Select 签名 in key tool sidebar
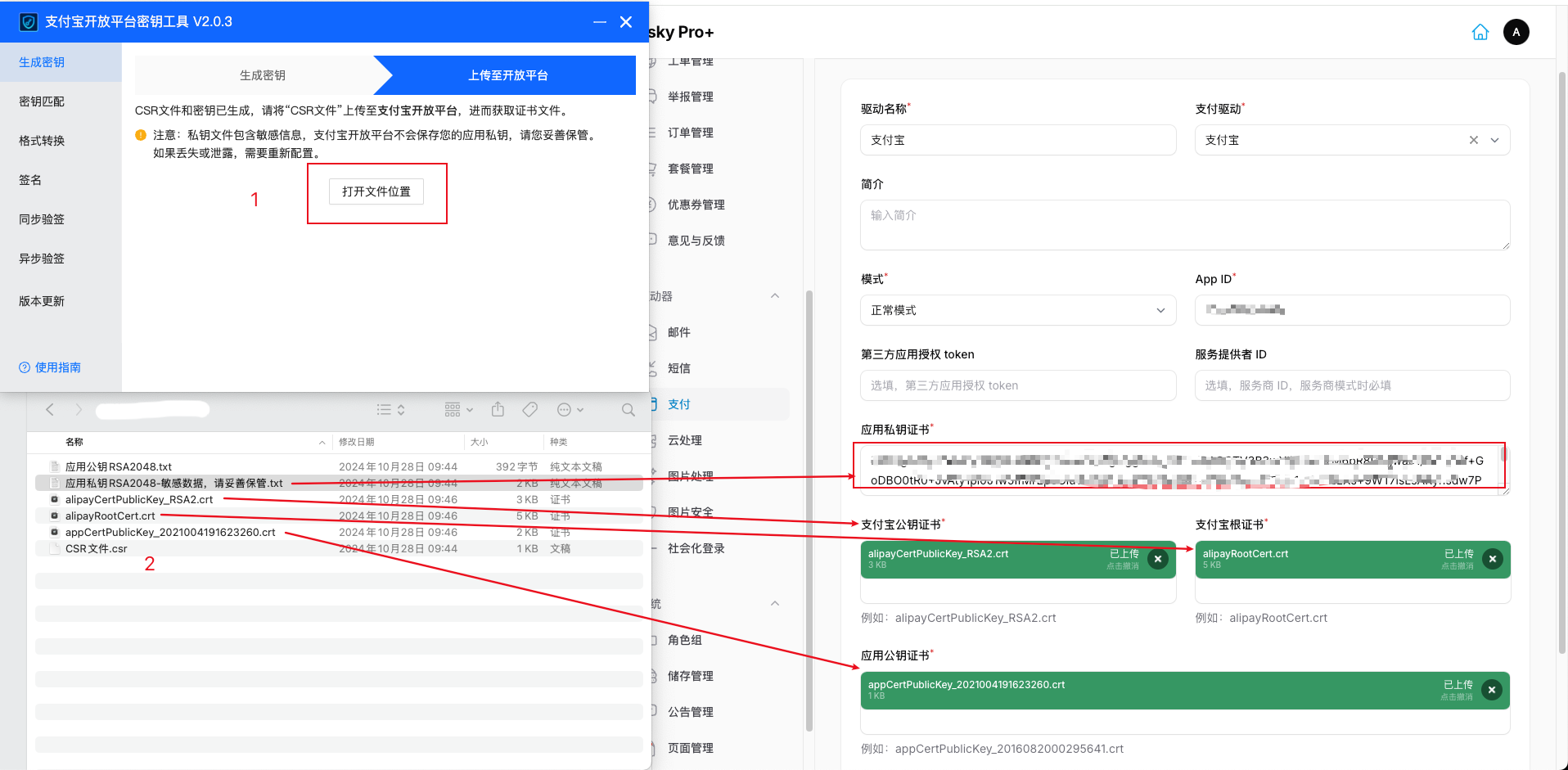The width and height of the screenshot is (1568, 770). pos(61,180)
